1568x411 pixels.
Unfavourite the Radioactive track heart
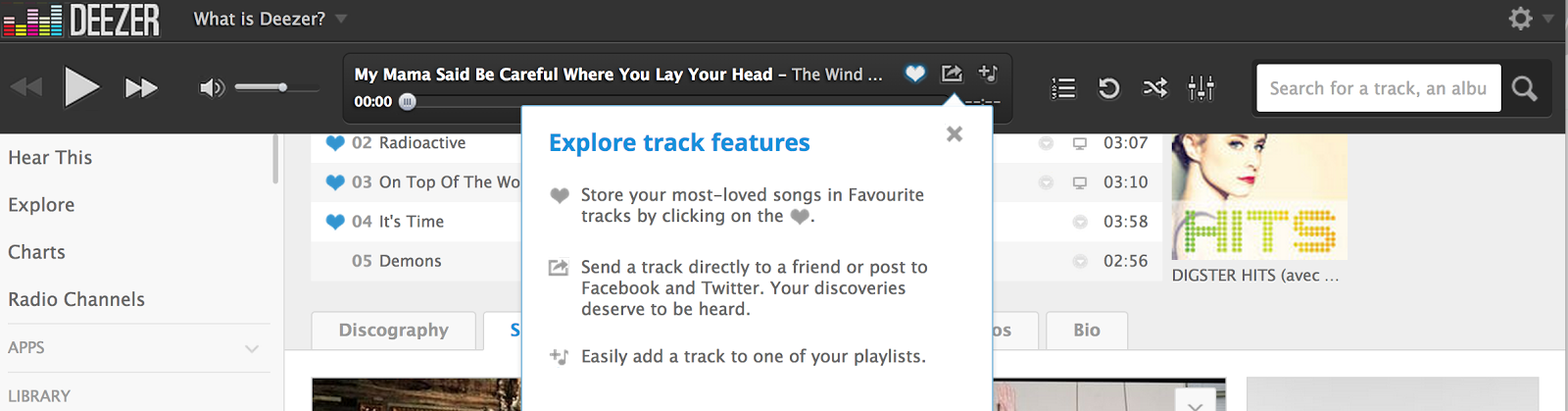click(x=335, y=143)
